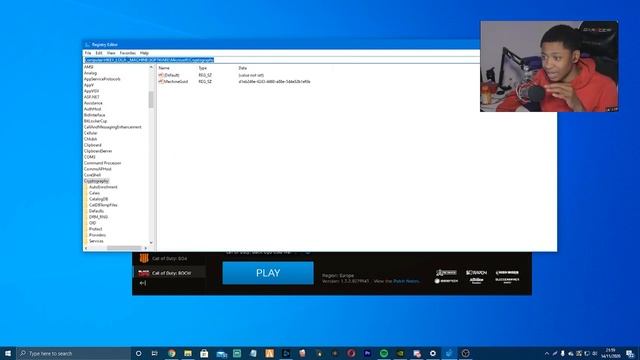Click the tree pane scroll-down arrow

151,243
